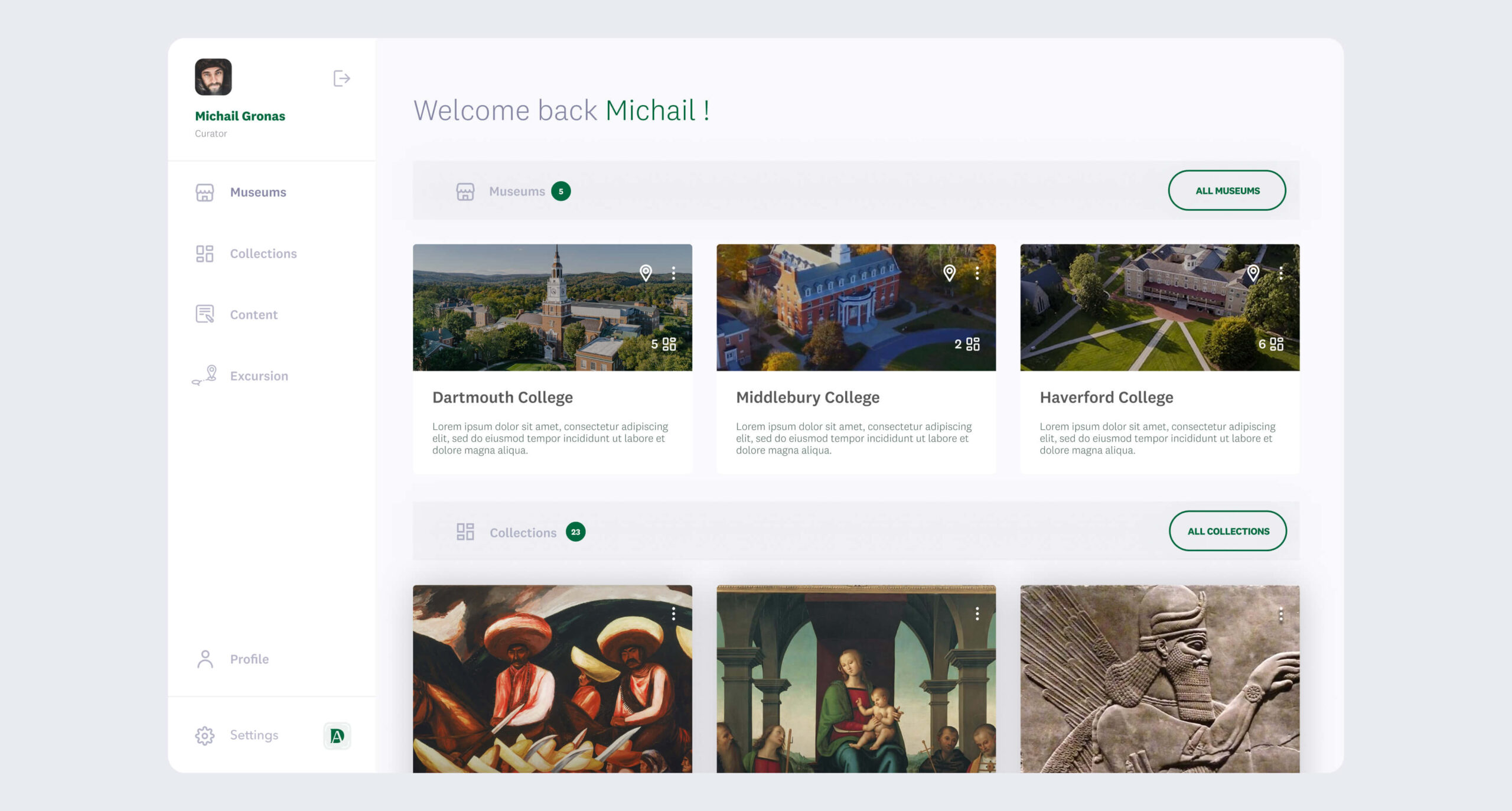Image resolution: width=1512 pixels, height=811 pixels.
Task: Open Content section in sidebar
Action: tap(253, 315)
